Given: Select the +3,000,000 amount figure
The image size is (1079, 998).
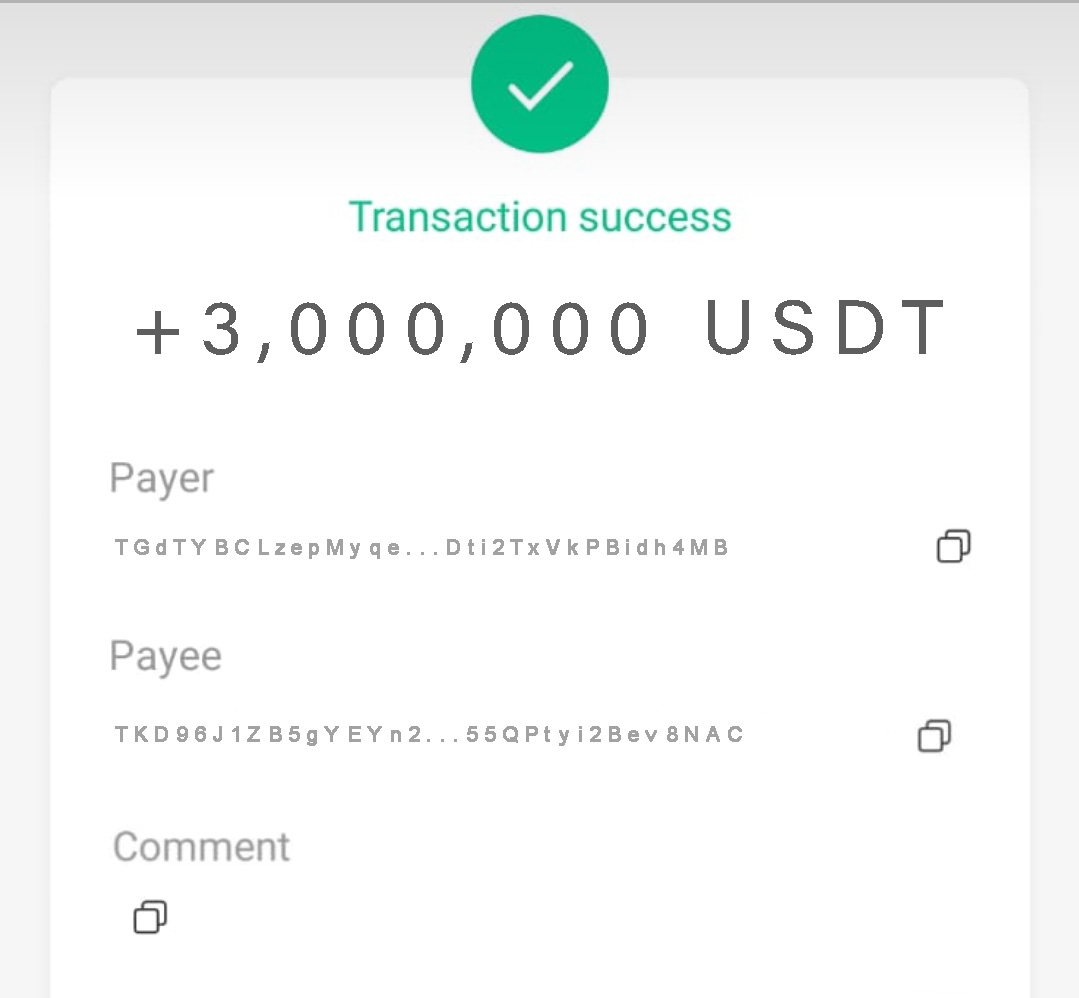Looking at the screenshot, I should (x=392, y=329).
